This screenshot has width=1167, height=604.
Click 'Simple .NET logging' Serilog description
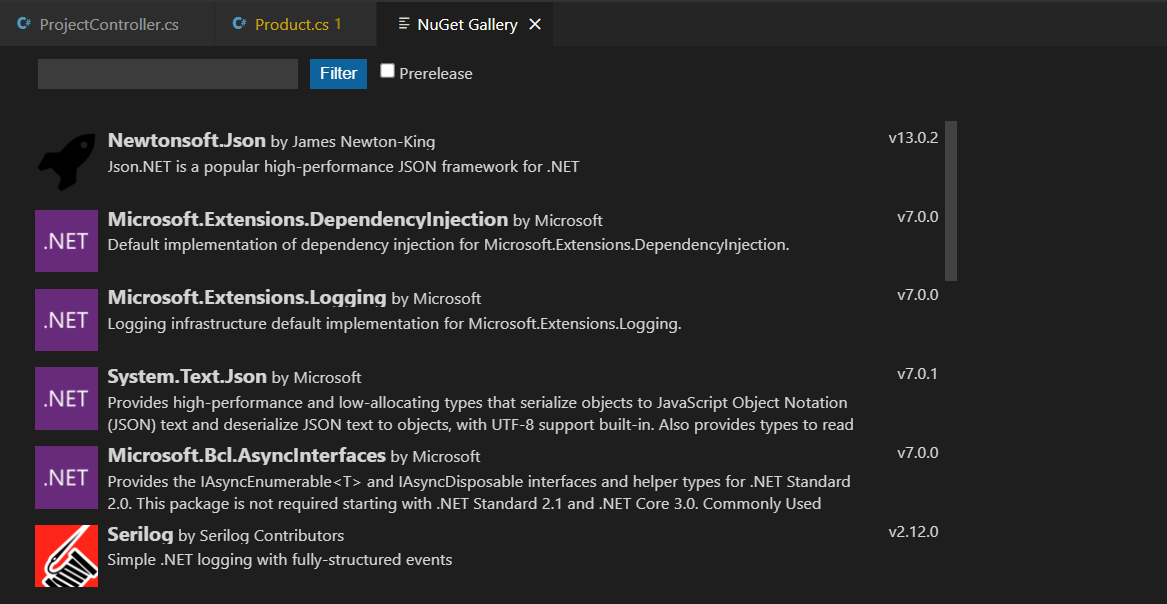point(280,559)
